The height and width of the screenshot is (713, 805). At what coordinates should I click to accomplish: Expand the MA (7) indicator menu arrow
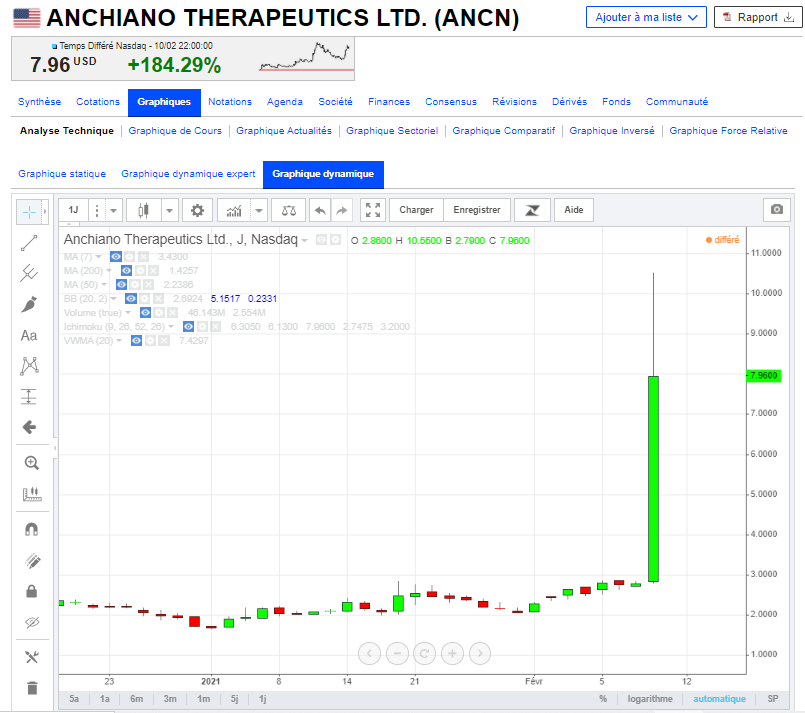point(98,257)
